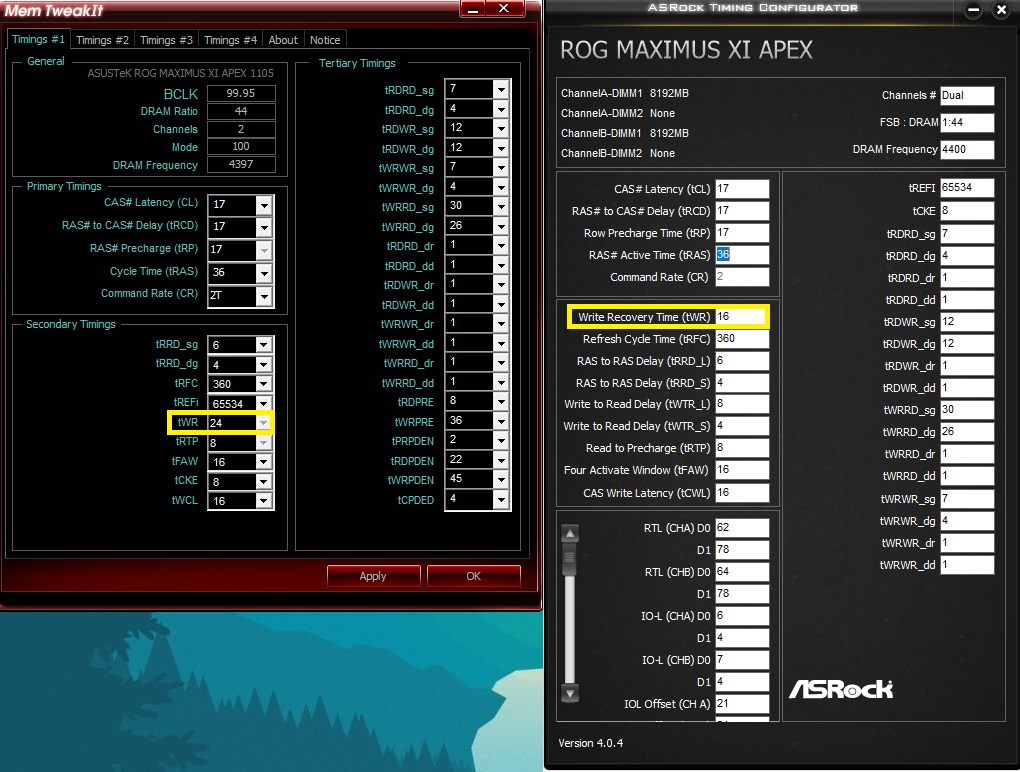Click the IOL Offset (CH A) field
The width and height of the screenshot is (1020, 772).
(x=742, y=704)
